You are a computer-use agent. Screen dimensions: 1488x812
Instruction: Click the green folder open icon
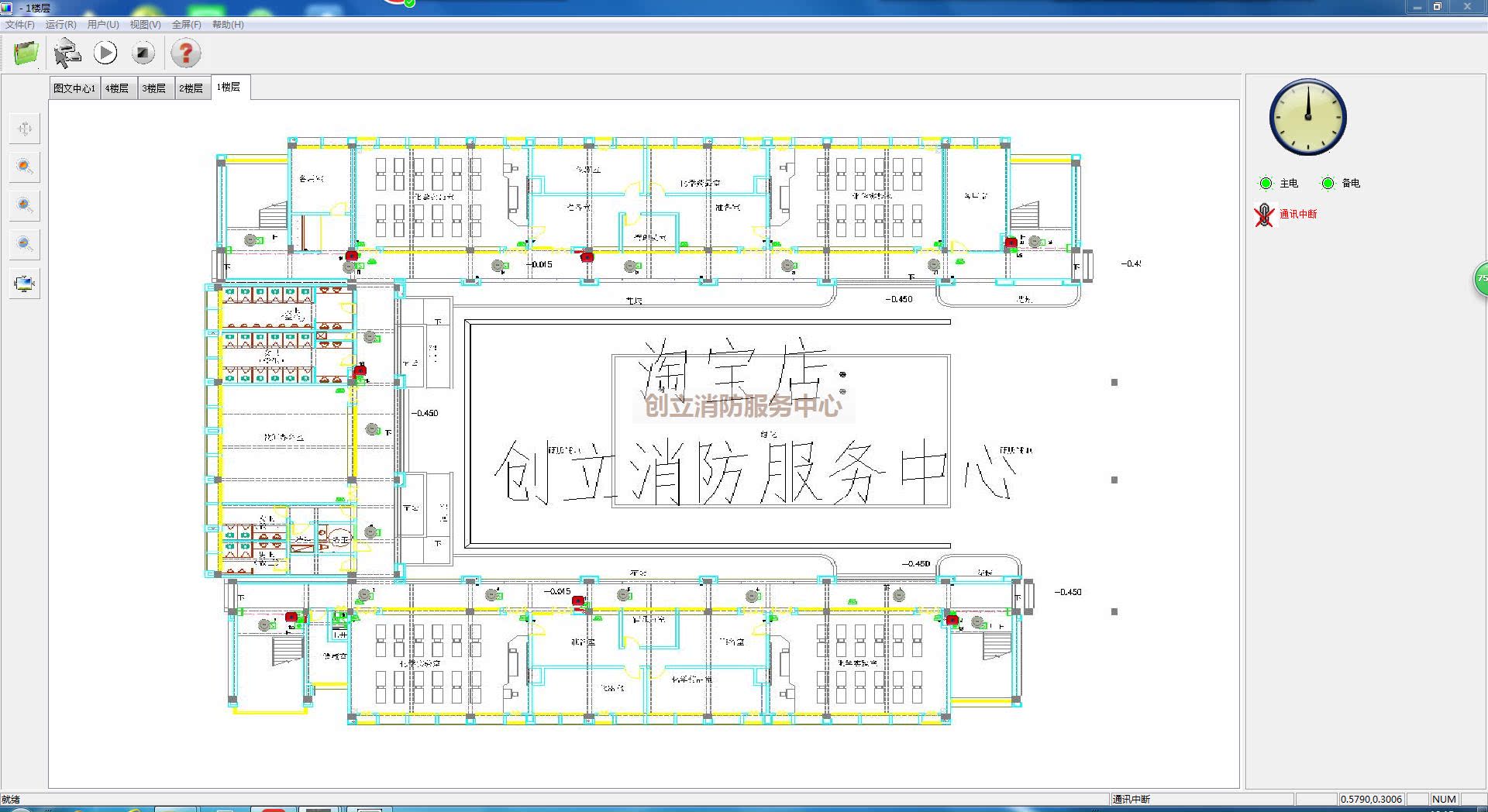[x=26, y=53]
